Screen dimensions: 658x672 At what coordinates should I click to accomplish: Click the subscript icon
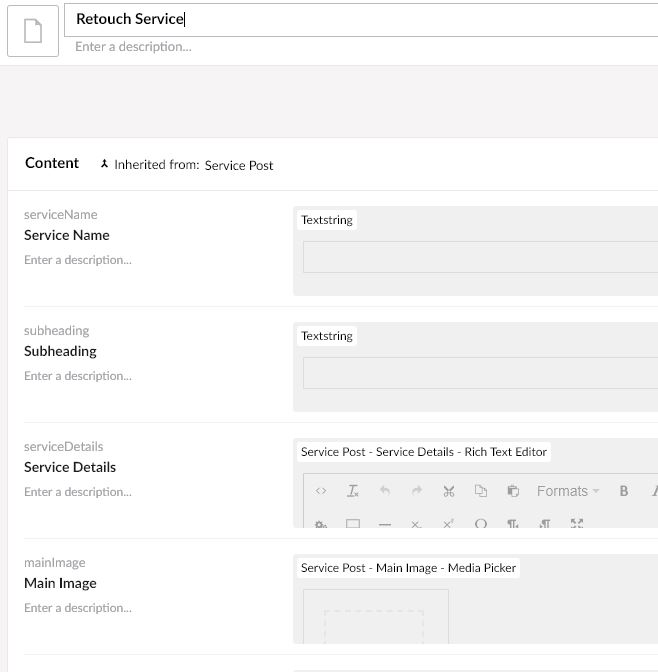tap(416, 524)
